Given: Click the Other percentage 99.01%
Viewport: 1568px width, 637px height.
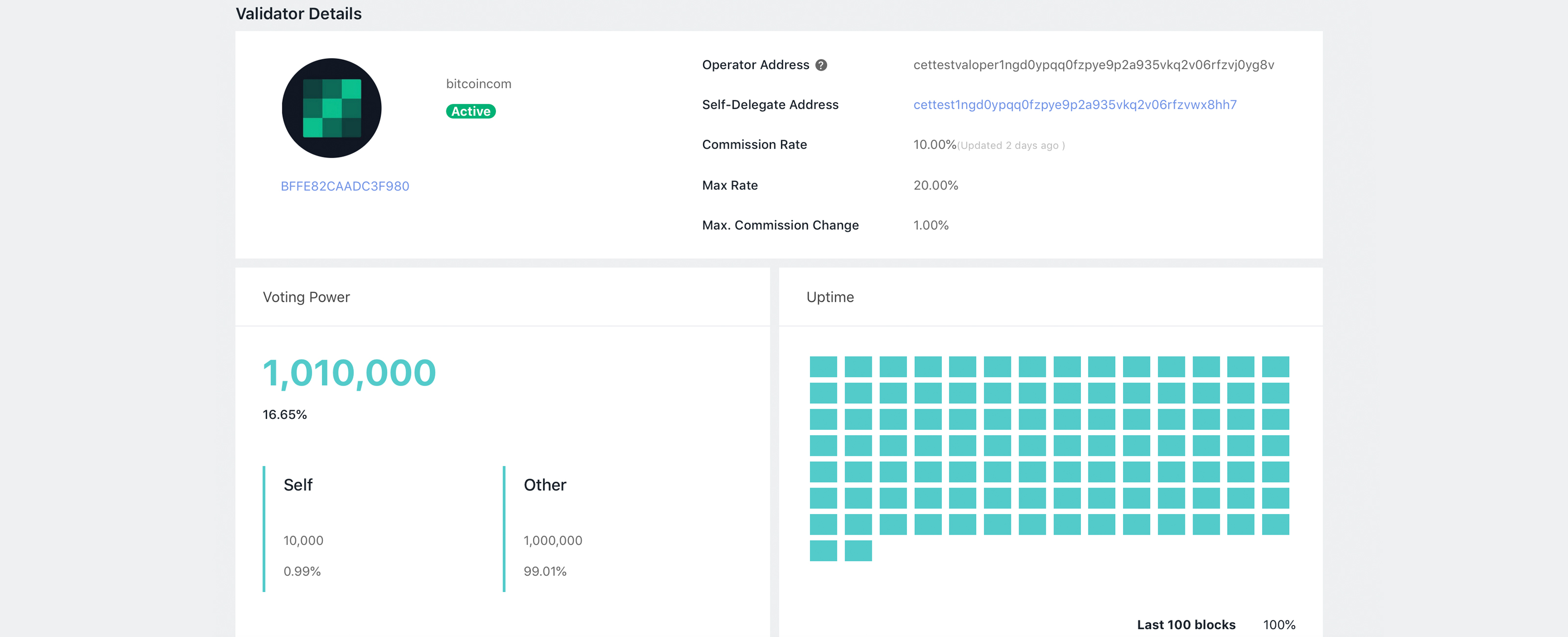Looking at the screenshot, I should 545,571.
